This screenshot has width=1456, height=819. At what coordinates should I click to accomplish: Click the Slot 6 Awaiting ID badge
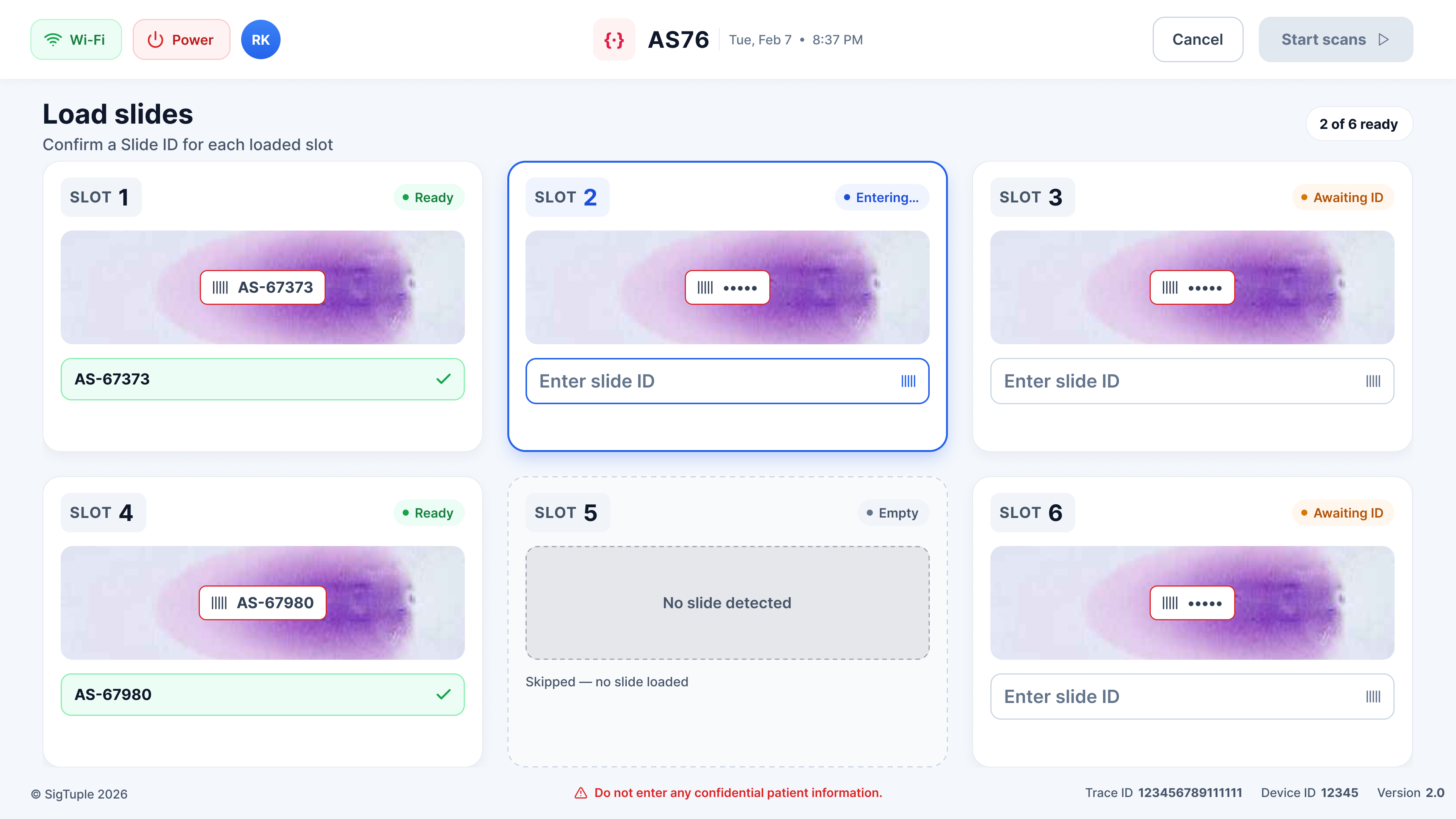[1343, 513]
